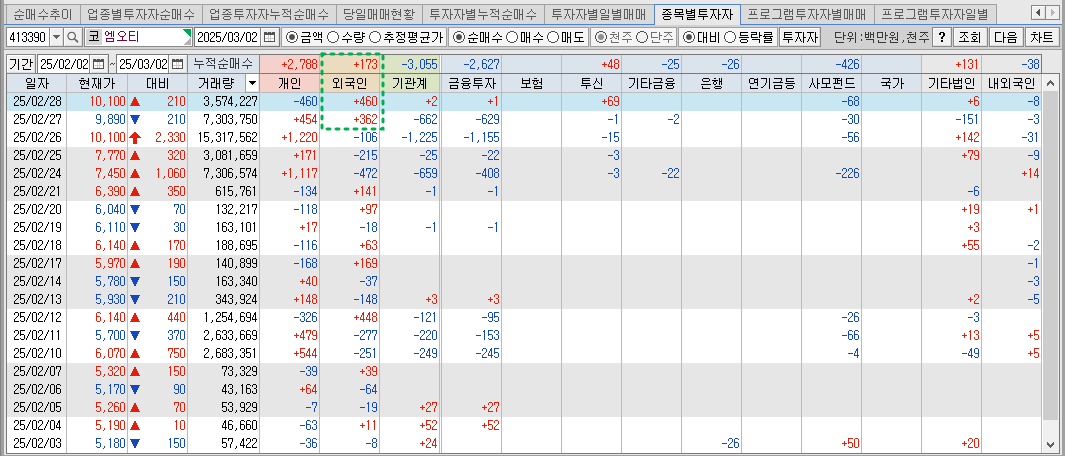Select the 순매수 radio option
Viewport: 1065px width, 456px height.
[x=460, y=37]
